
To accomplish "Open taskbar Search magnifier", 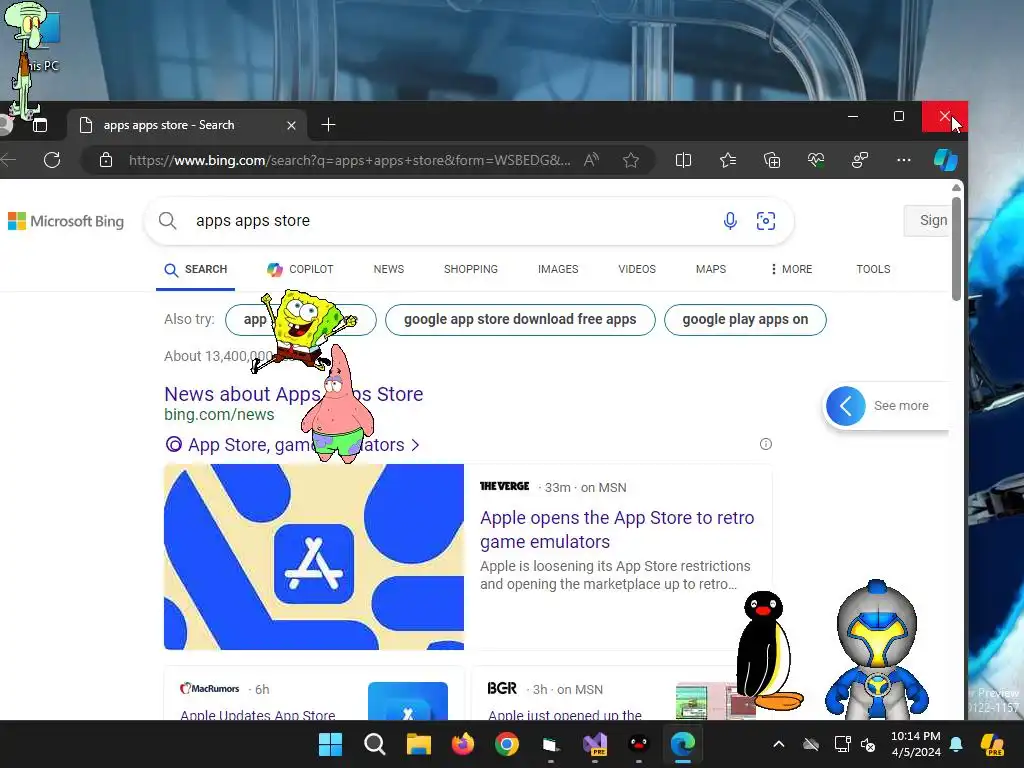I will click(x=375, y=744).
